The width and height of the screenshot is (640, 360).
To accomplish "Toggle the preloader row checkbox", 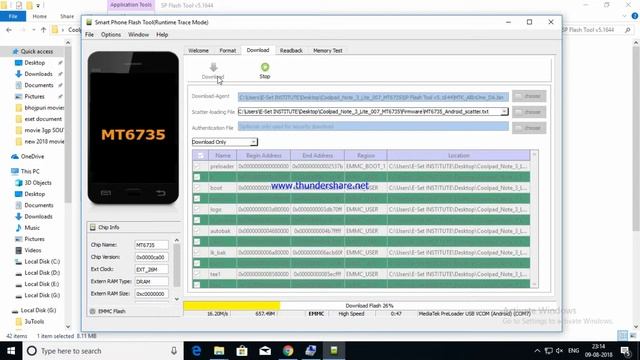I will coord(197,167).
